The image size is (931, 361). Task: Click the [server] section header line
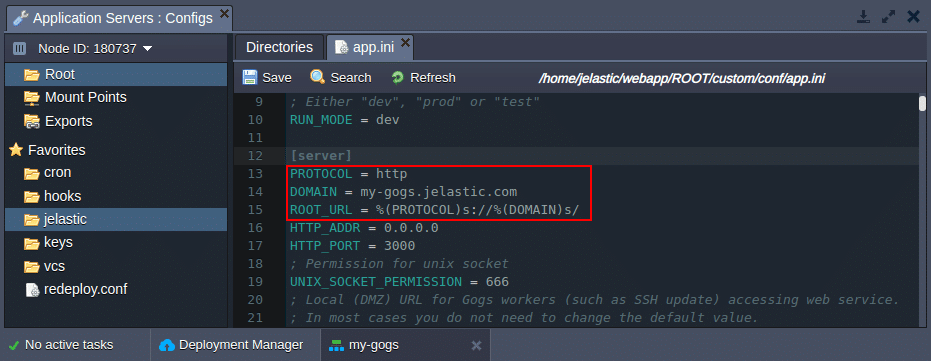point(321,156)
